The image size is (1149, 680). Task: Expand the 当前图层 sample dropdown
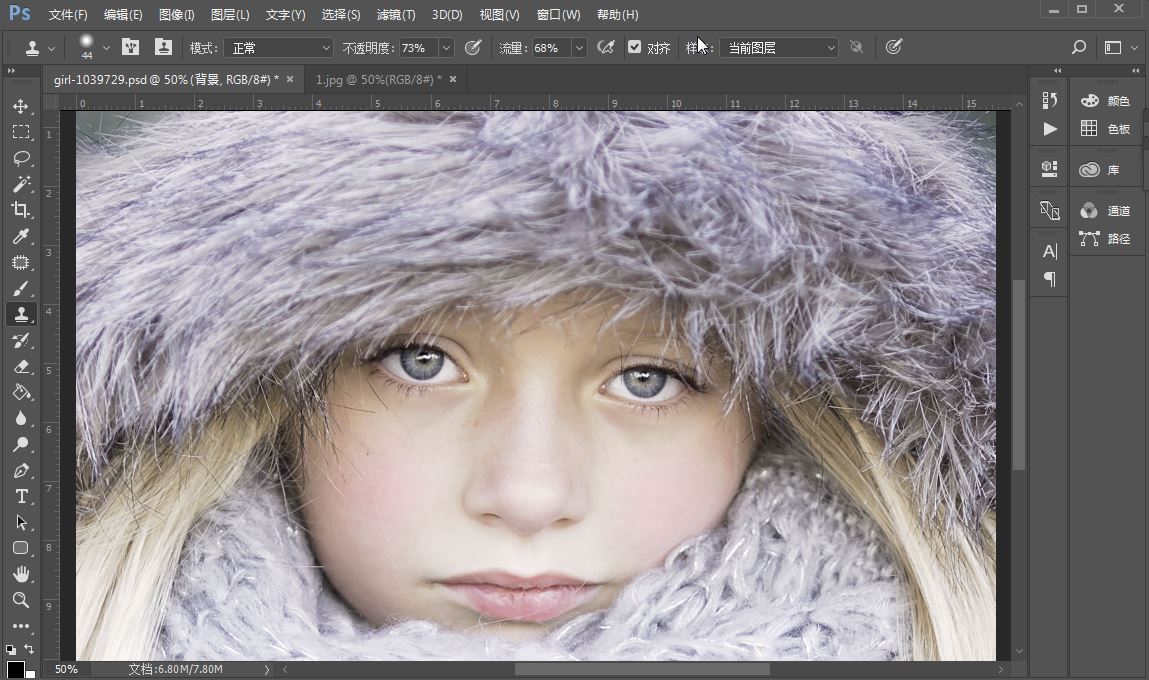coord(779,48)
